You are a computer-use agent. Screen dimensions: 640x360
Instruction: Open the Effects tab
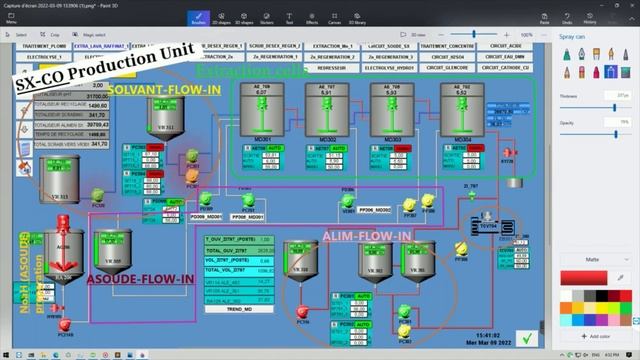click(312, 18)
